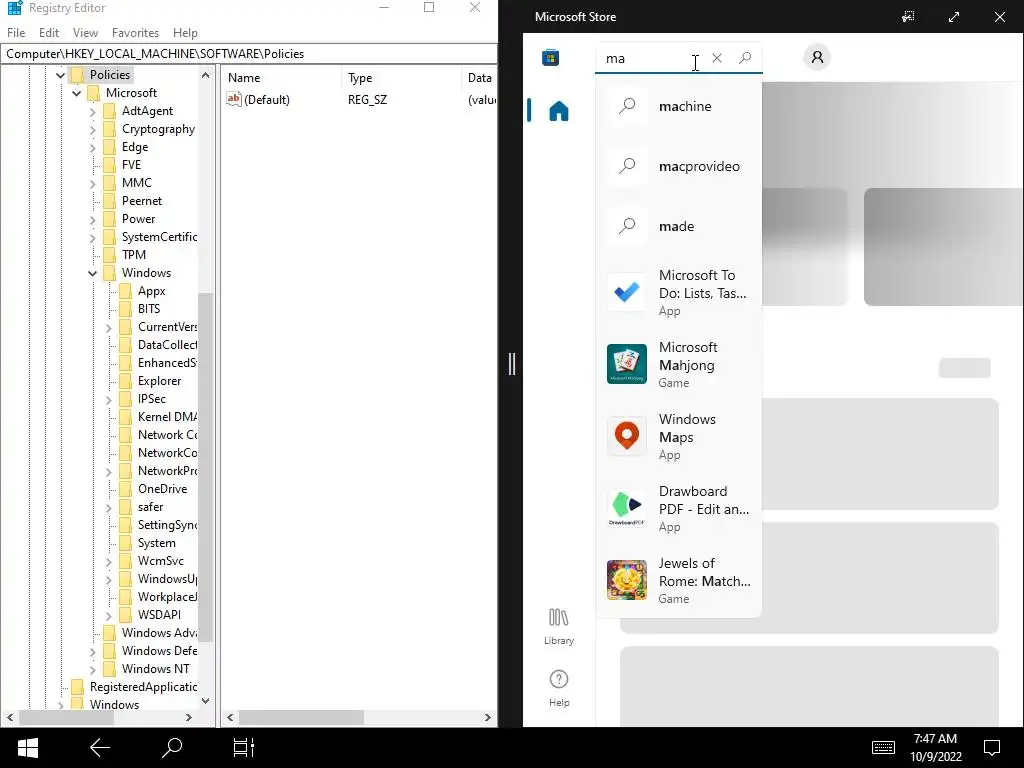Expand the IPSec subkey

coord(108,400)
